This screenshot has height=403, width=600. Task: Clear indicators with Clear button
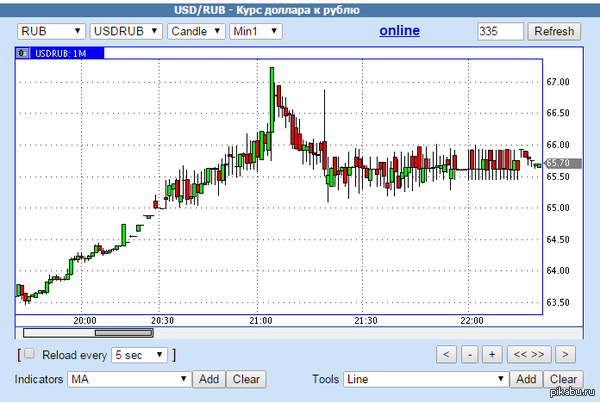click(x=246, y=379)
